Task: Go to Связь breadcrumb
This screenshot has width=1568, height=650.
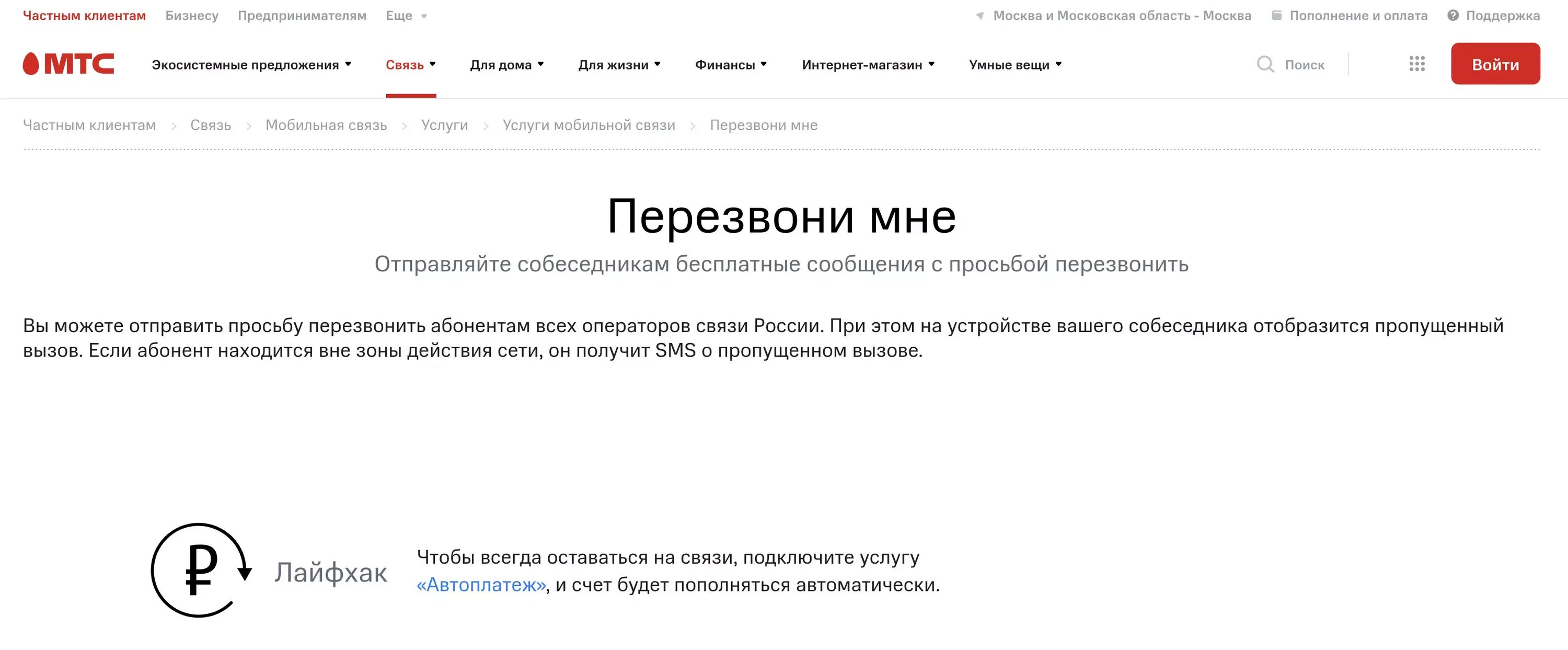Action: point(211,125)
